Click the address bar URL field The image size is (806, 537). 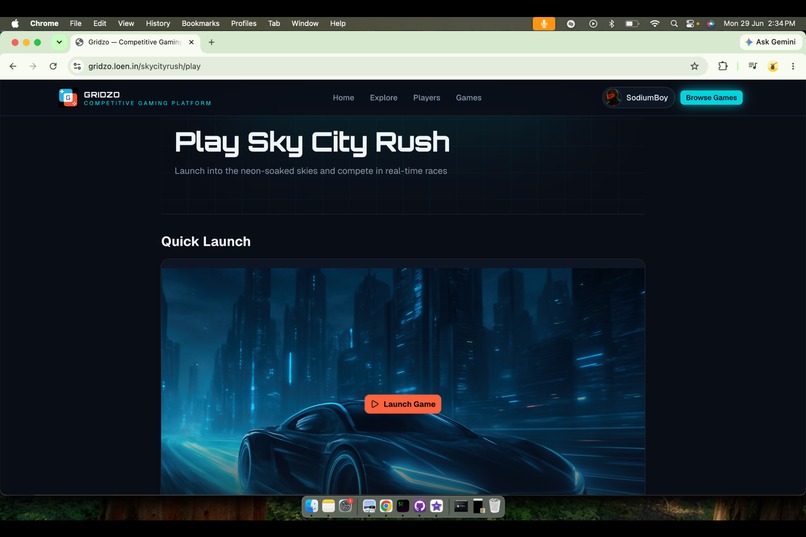click(388, 66)
